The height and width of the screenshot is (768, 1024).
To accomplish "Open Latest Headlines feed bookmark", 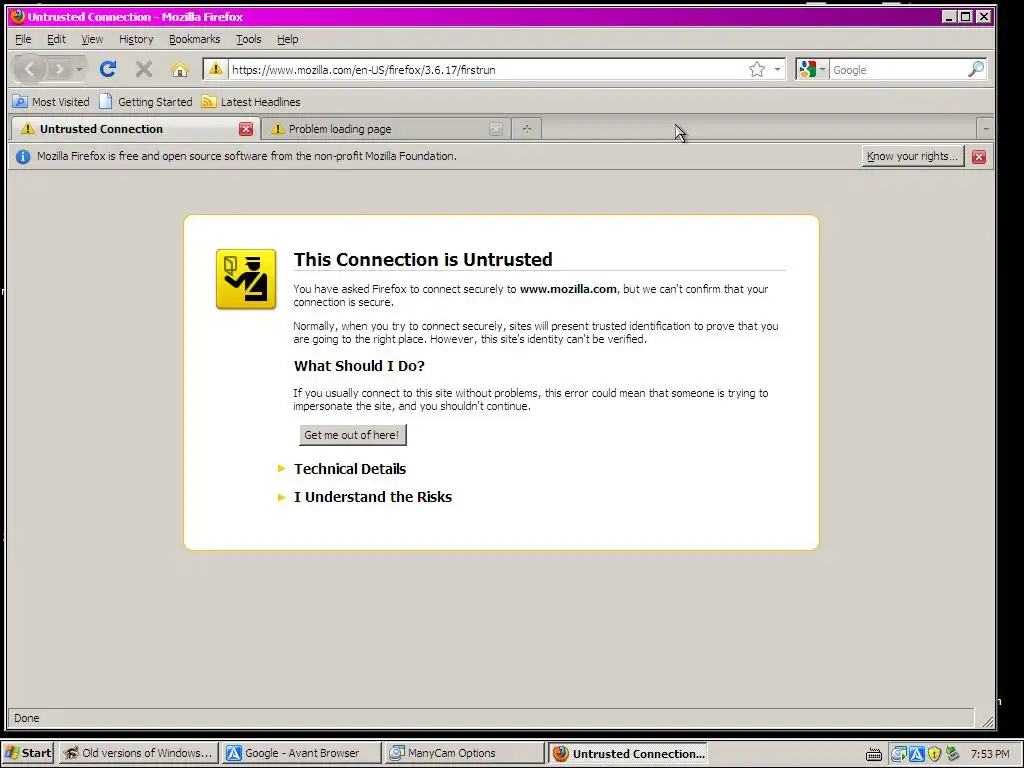I will [251, 102].
